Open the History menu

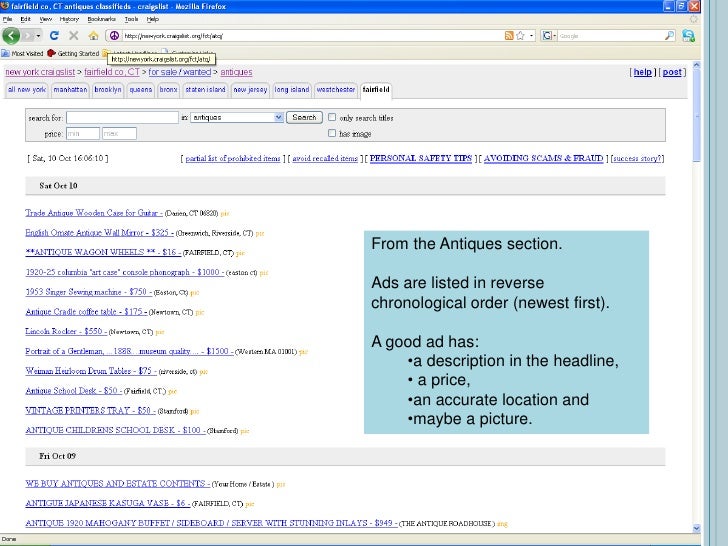click(69, 19)
